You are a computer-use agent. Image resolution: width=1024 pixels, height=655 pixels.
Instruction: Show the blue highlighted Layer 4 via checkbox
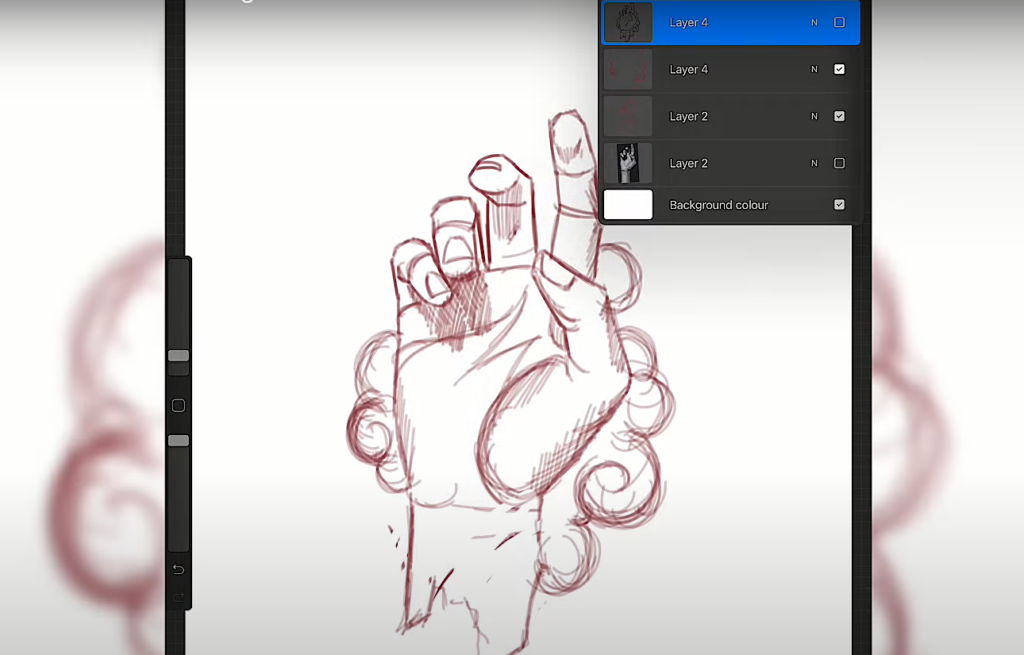pos(839,22)
